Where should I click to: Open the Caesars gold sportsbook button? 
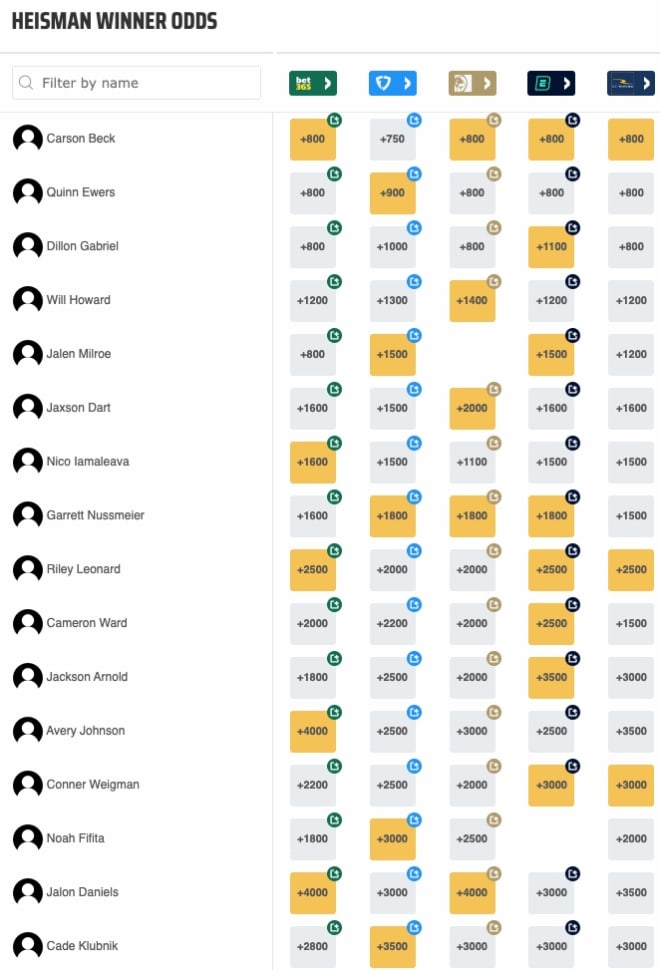472,83
